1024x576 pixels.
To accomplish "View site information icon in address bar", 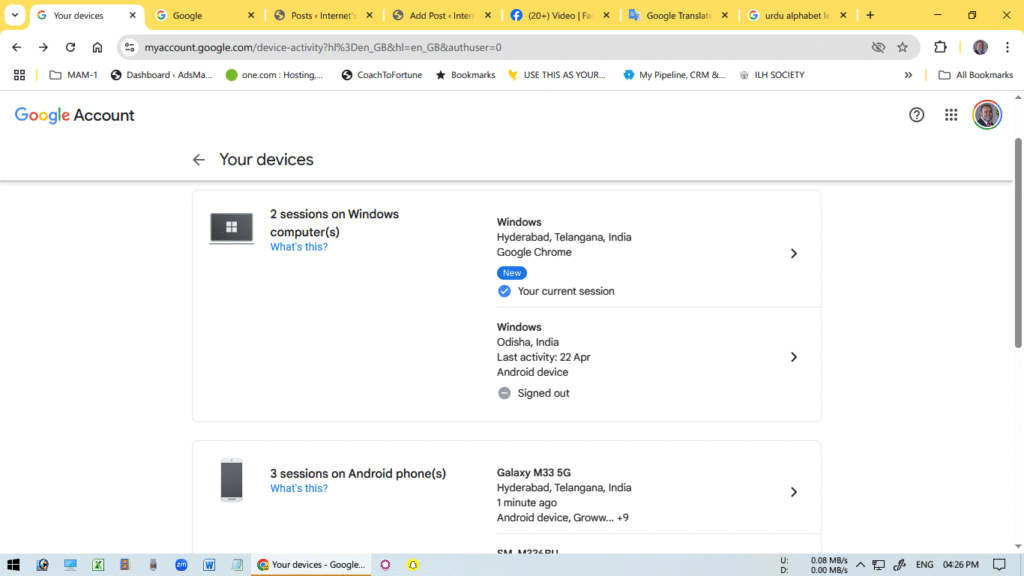I will click(130, 47).
